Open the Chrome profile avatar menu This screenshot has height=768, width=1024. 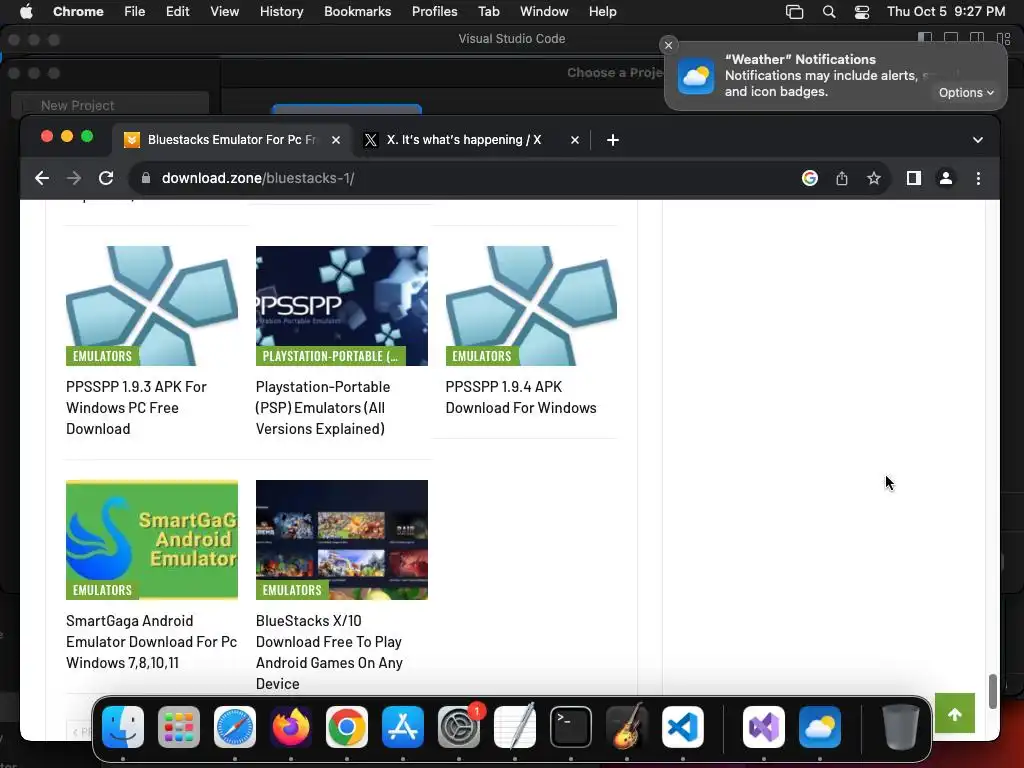[x=946, y=178]
